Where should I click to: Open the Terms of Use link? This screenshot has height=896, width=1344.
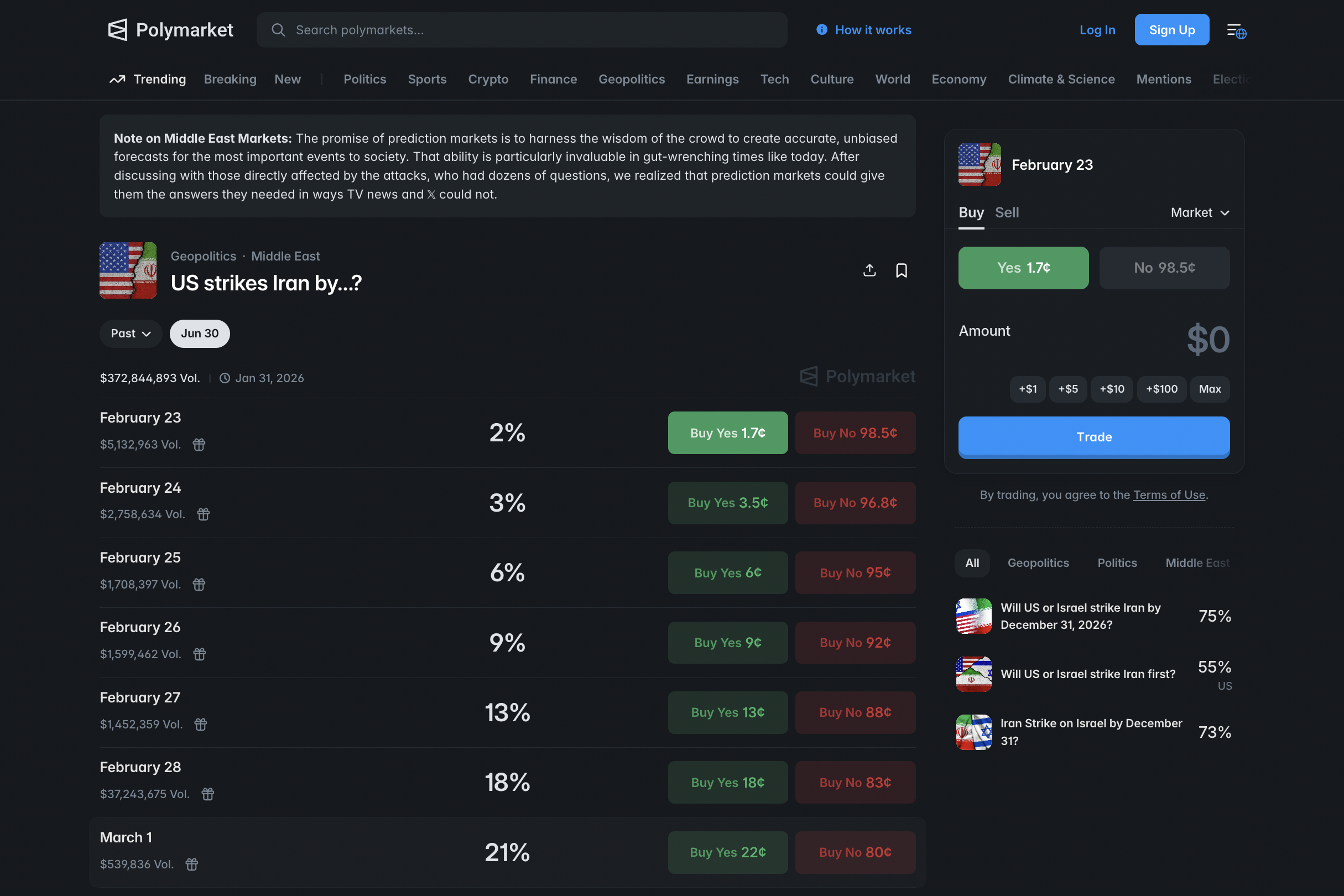pyautogui.click(x=1169, y=495)
